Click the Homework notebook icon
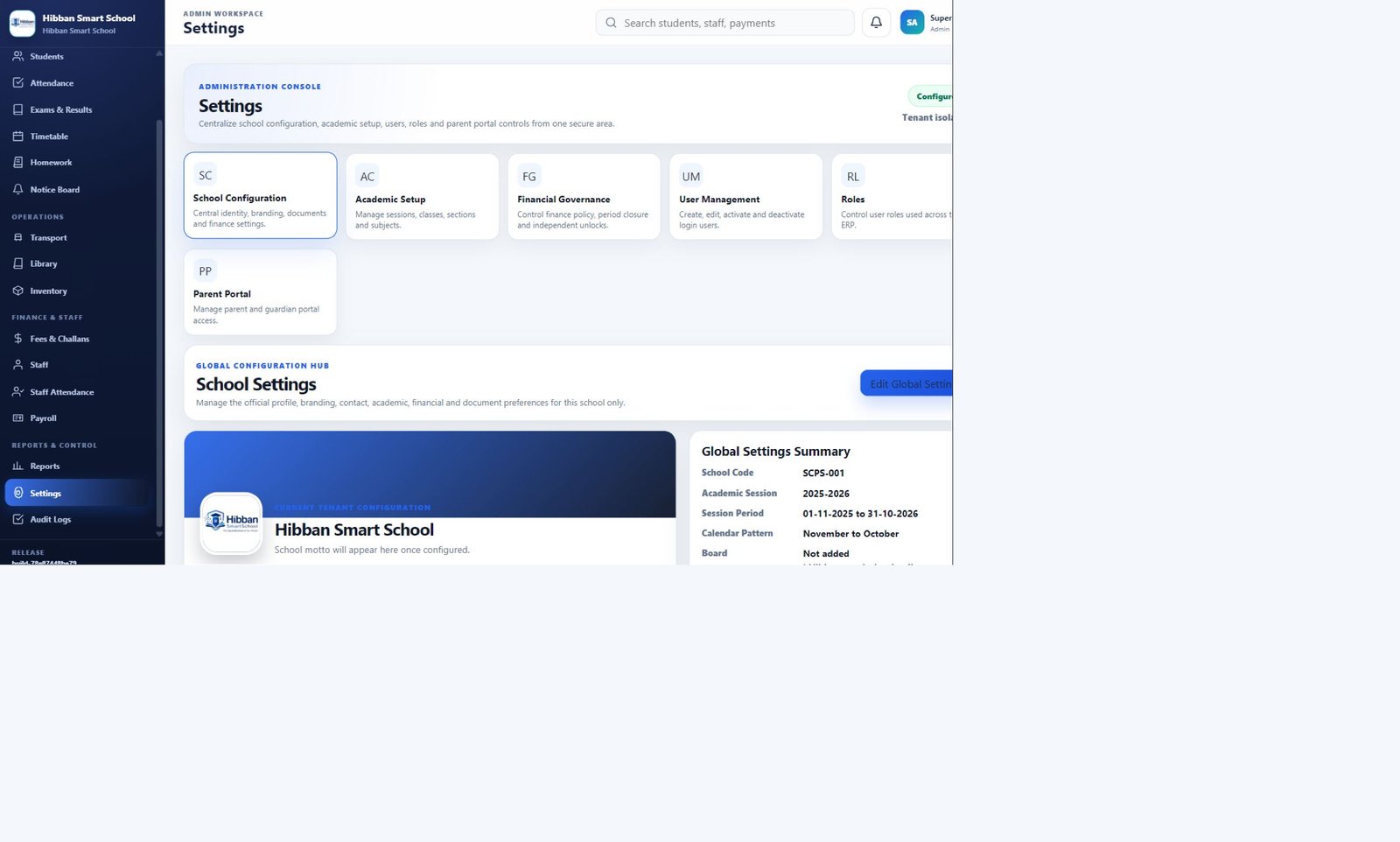The image size is (1400, 842). point(17,163)
